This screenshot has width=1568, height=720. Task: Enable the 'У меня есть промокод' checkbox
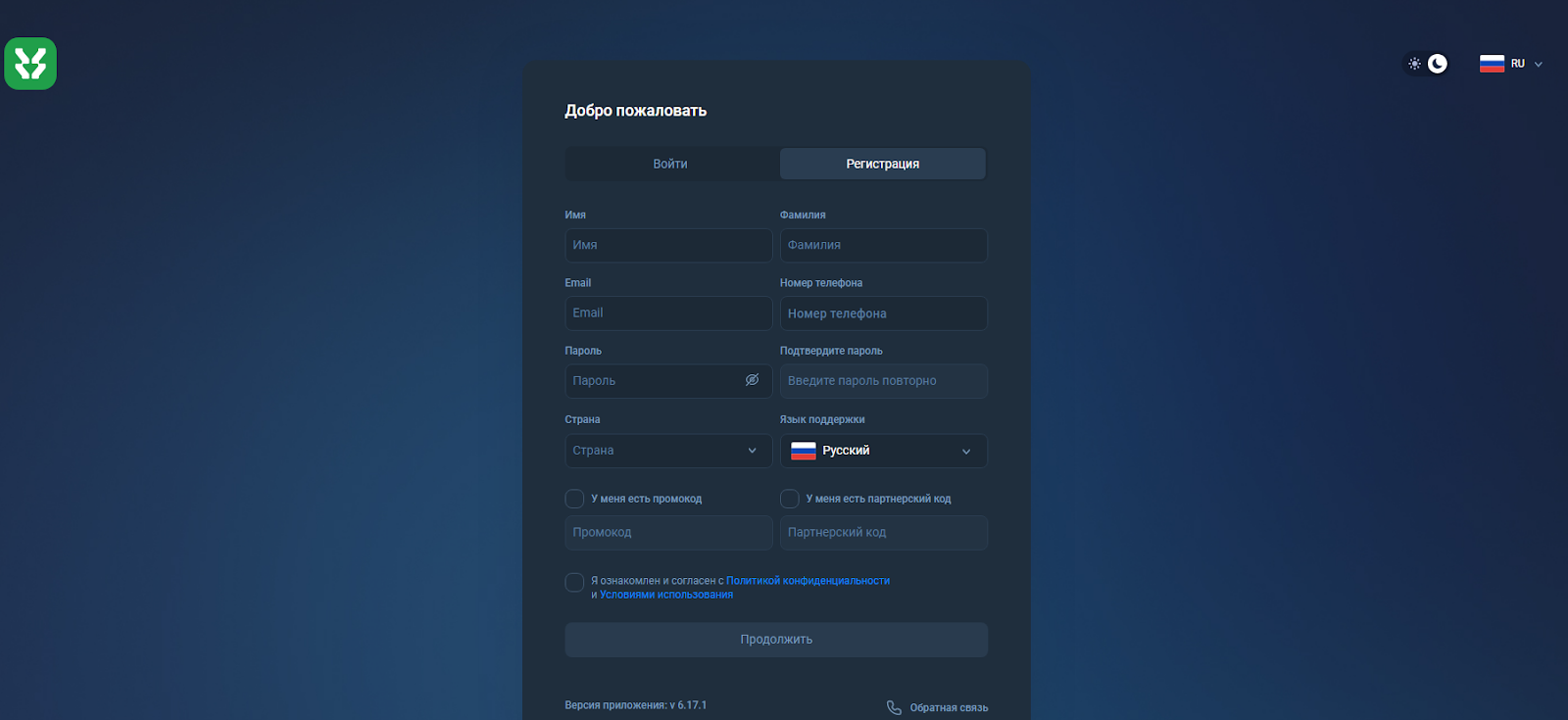point(574,499)
